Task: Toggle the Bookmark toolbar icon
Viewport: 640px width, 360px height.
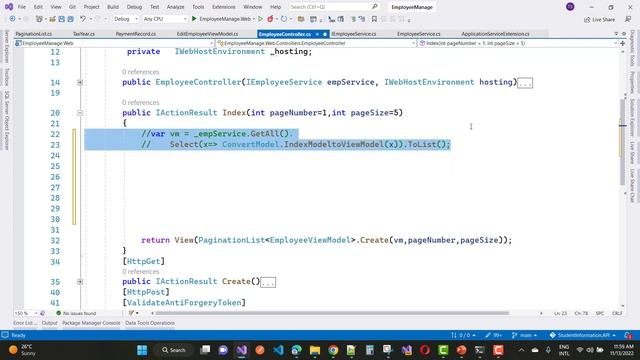Action: pyautogui.click(x=374, y=19)
